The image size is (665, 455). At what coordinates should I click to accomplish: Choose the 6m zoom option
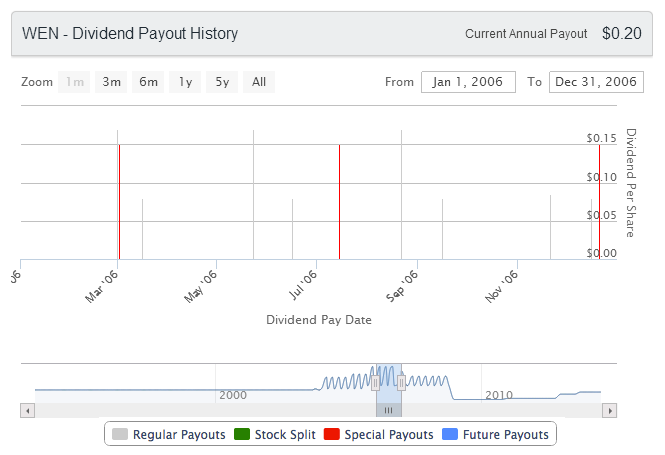pyautogui.click(x=148, y=82)
